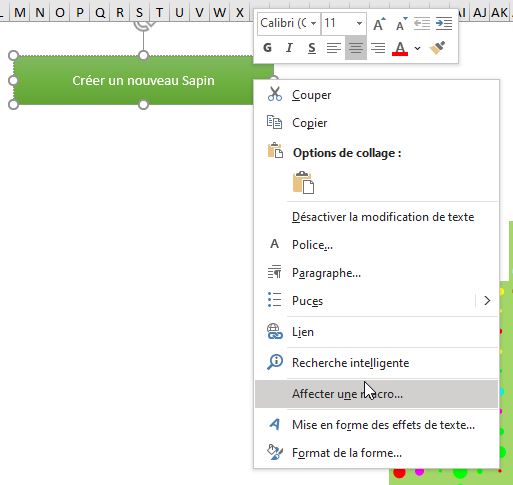Choose Couper from context menu

[x=377, y=95]
